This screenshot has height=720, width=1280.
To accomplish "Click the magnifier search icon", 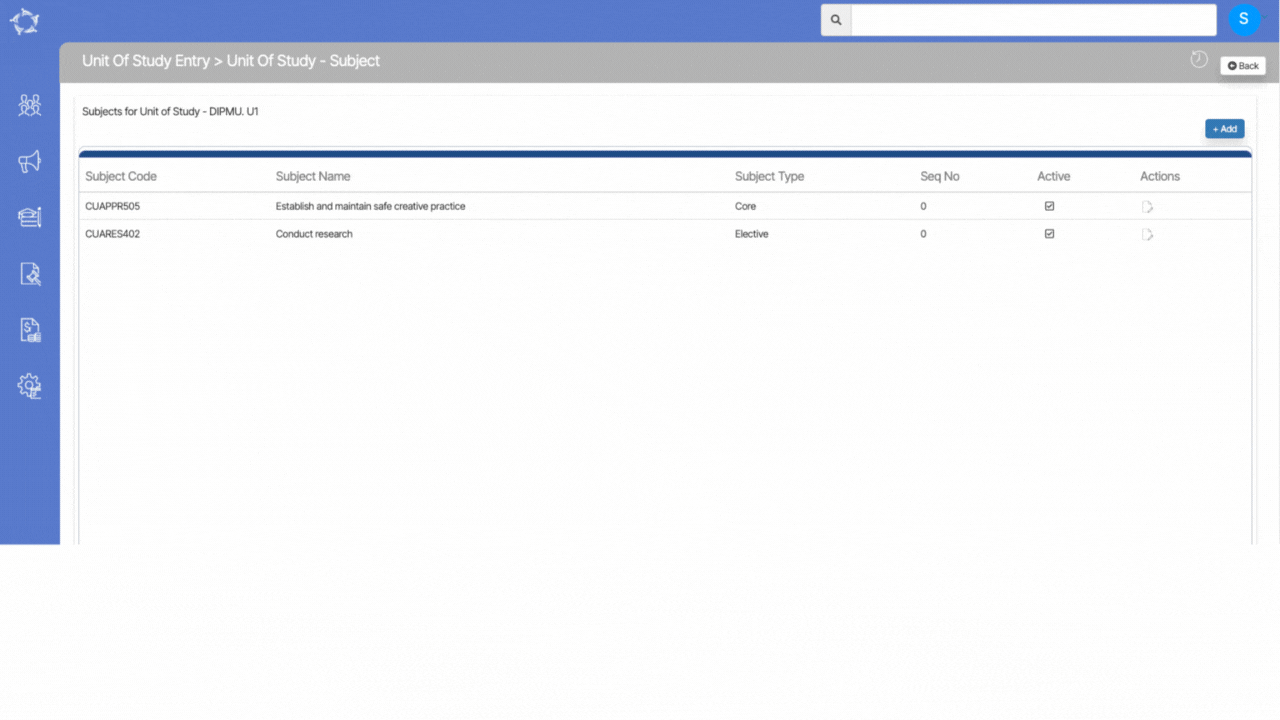I will point(836,20).
